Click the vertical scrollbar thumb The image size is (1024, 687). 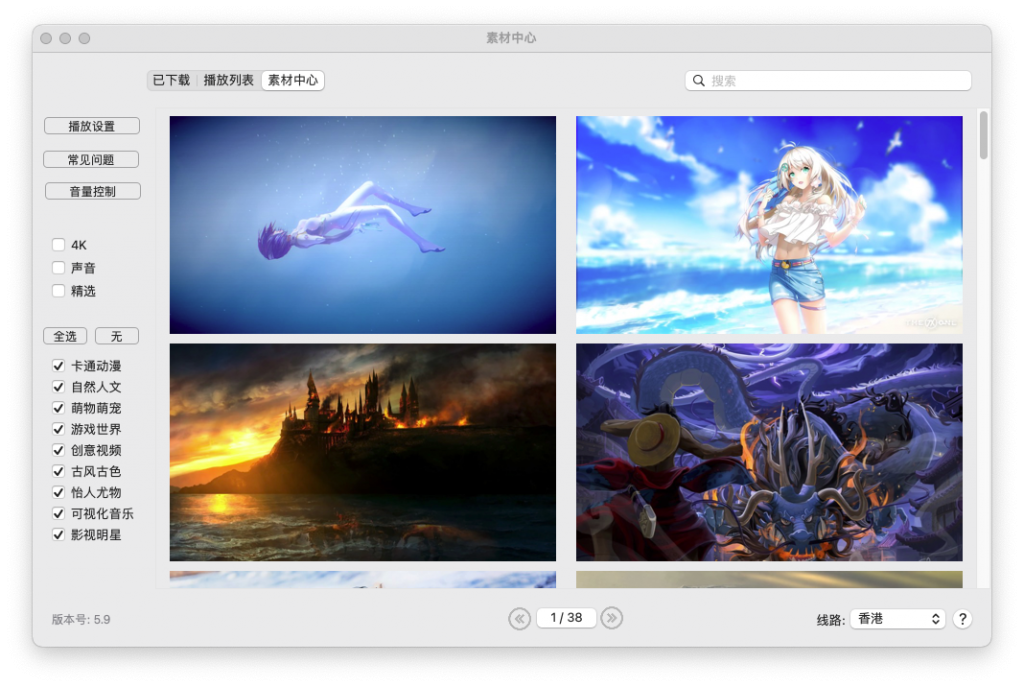pyautogui.click(x=983, y=135)
